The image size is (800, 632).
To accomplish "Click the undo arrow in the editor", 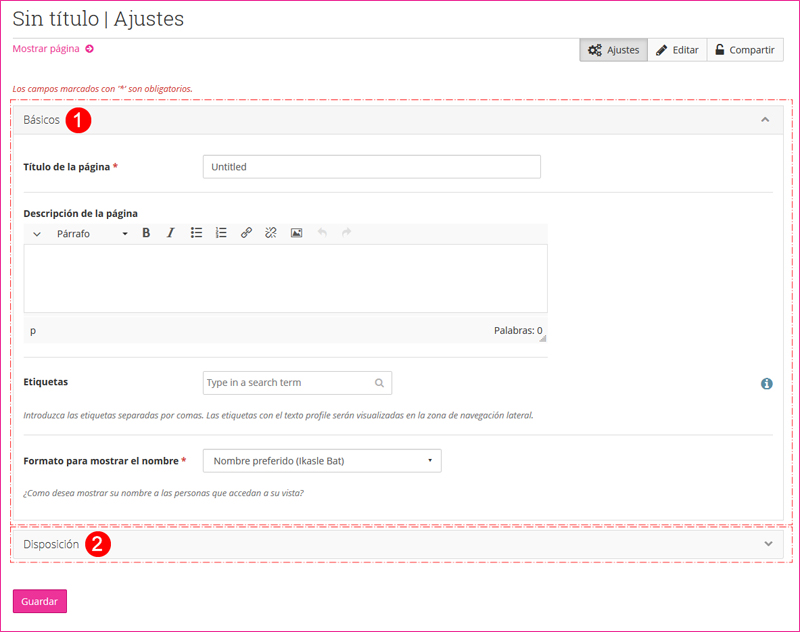I will 322,233.
